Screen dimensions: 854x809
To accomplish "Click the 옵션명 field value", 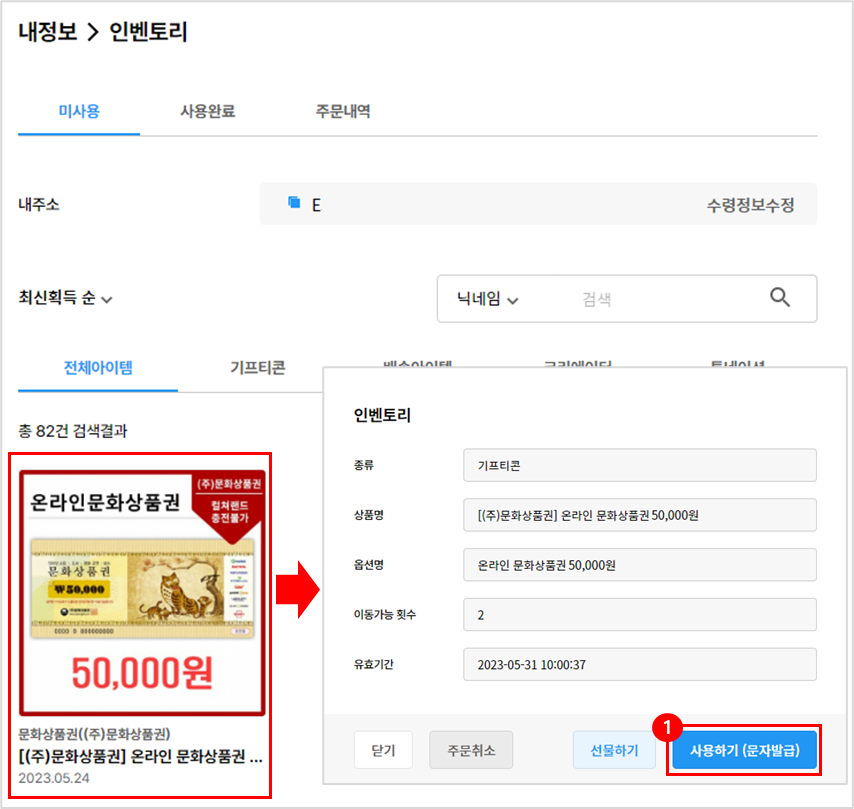I will click(x=639, y=565).
